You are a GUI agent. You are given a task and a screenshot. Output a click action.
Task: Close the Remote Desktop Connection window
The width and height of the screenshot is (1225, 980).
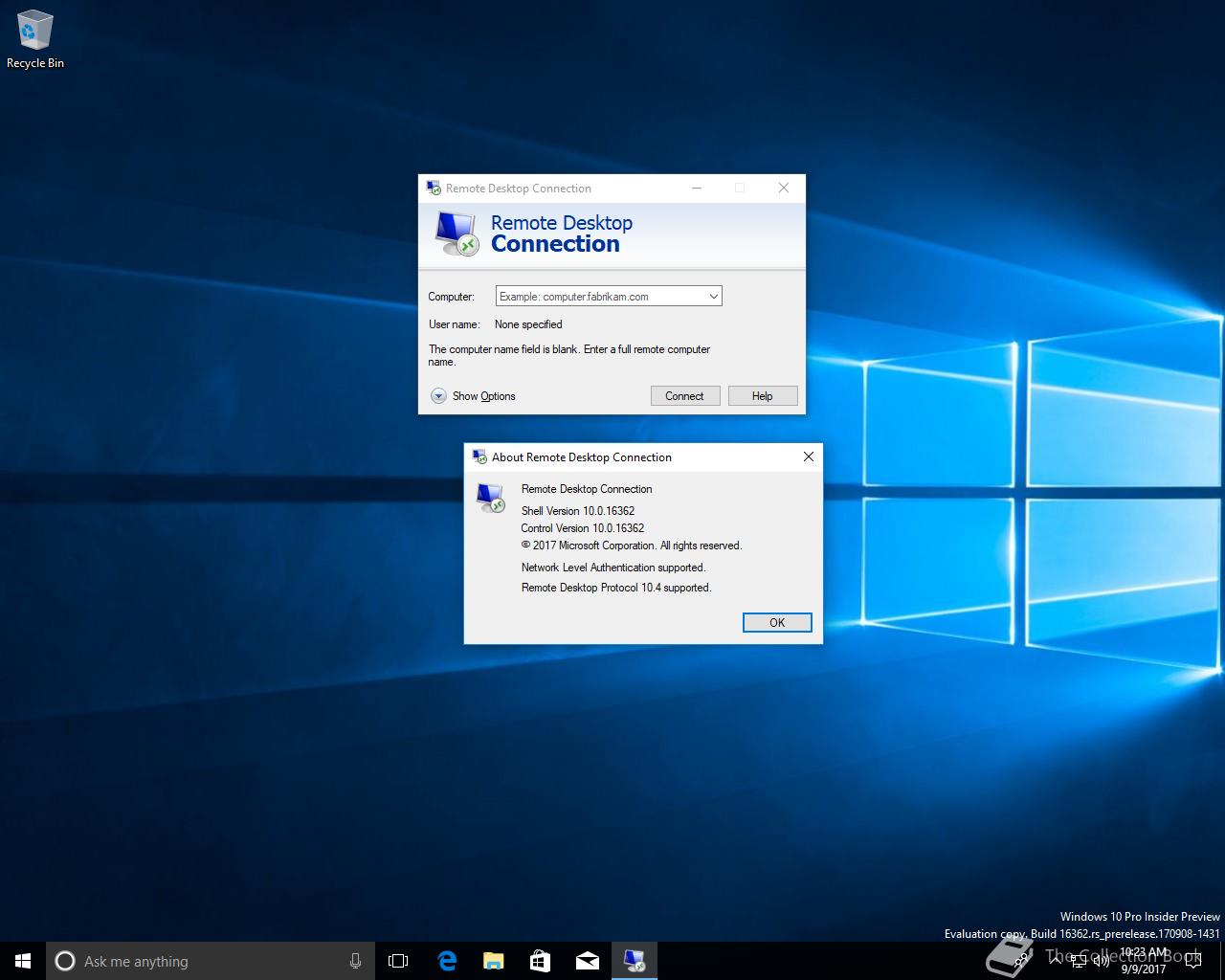784,188
